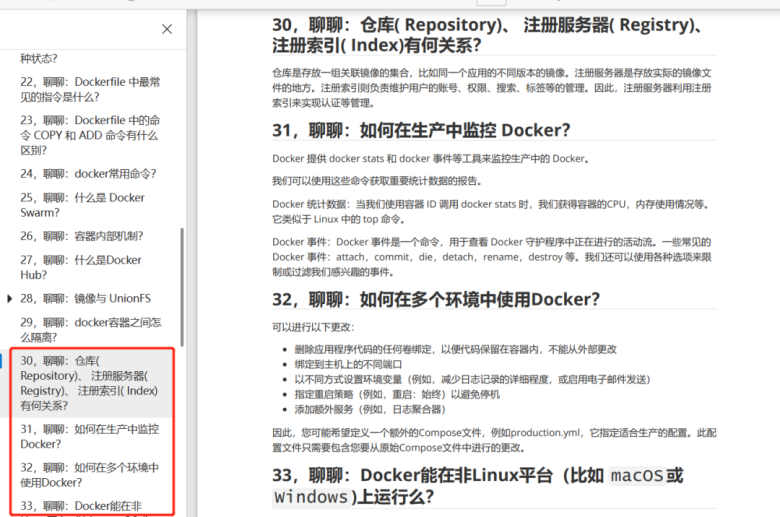The image size is (780, 517).
Task: Click paragraph beginning Docker 统计数据
Action: [x=490, y=211]
